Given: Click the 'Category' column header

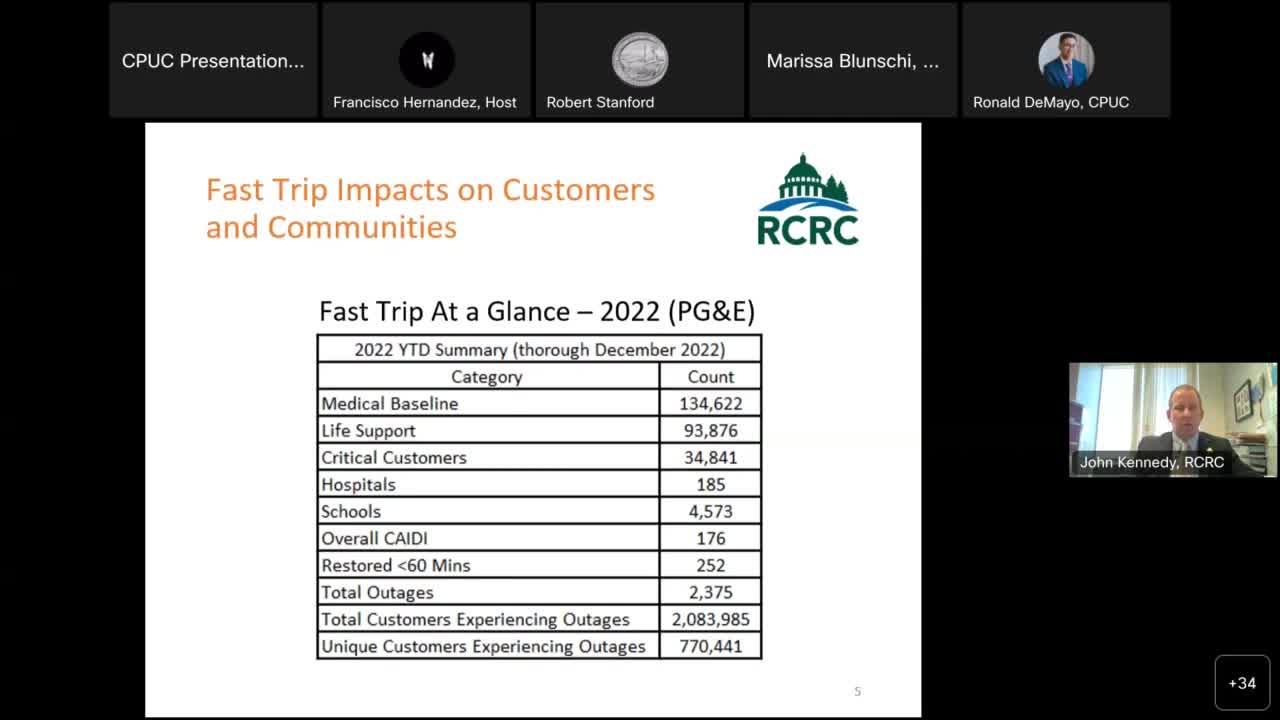Looking at the screenshot, I should coord(487,377).
